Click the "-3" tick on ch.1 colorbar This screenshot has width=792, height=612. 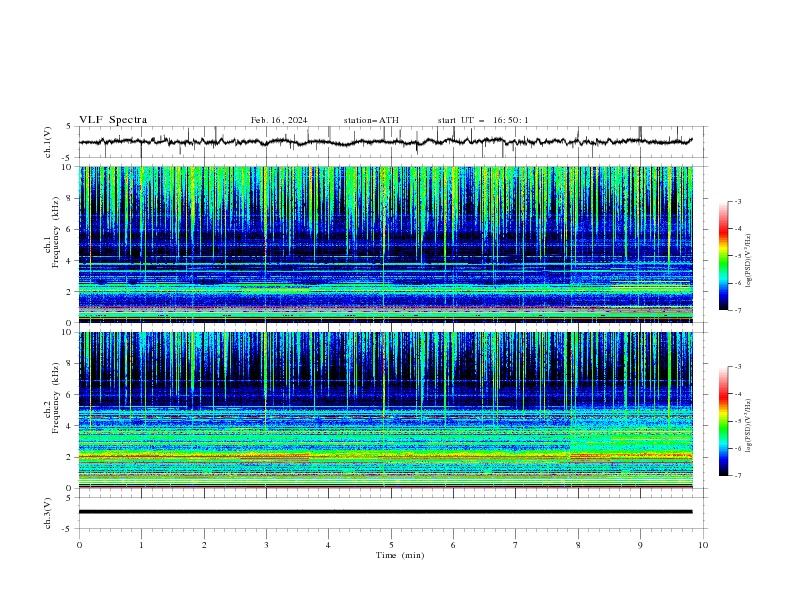(x=738, y=201)
